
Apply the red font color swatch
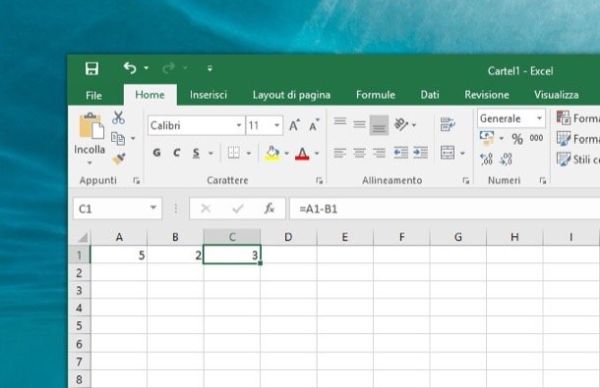click(x=302, y=153)
